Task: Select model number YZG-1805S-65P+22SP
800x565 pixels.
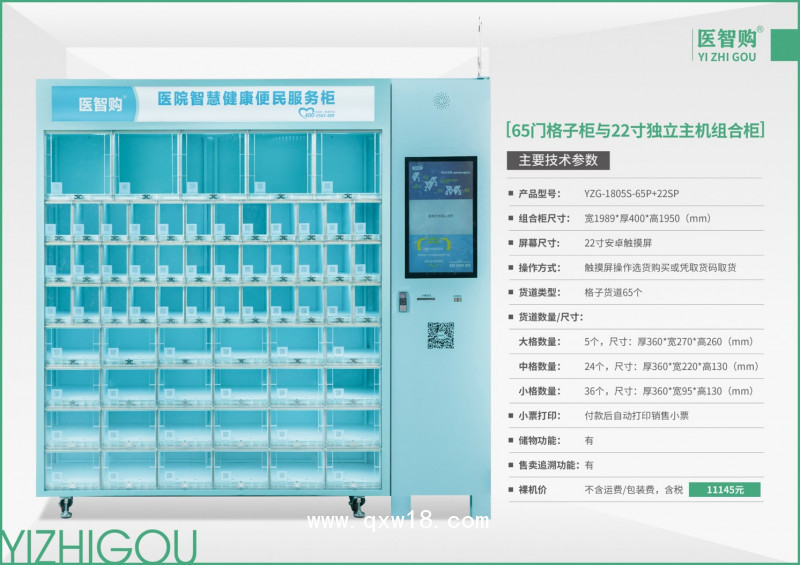Action: [x=631, y=193]
